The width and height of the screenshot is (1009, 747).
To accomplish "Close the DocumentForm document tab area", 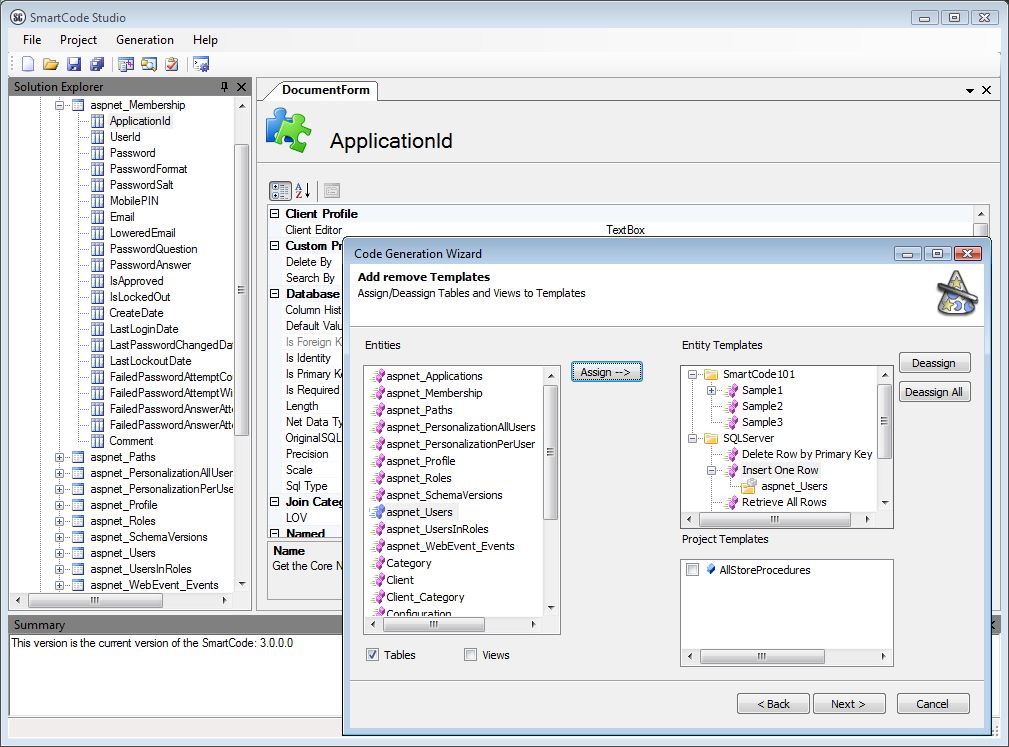I will (x=986, y=90).
